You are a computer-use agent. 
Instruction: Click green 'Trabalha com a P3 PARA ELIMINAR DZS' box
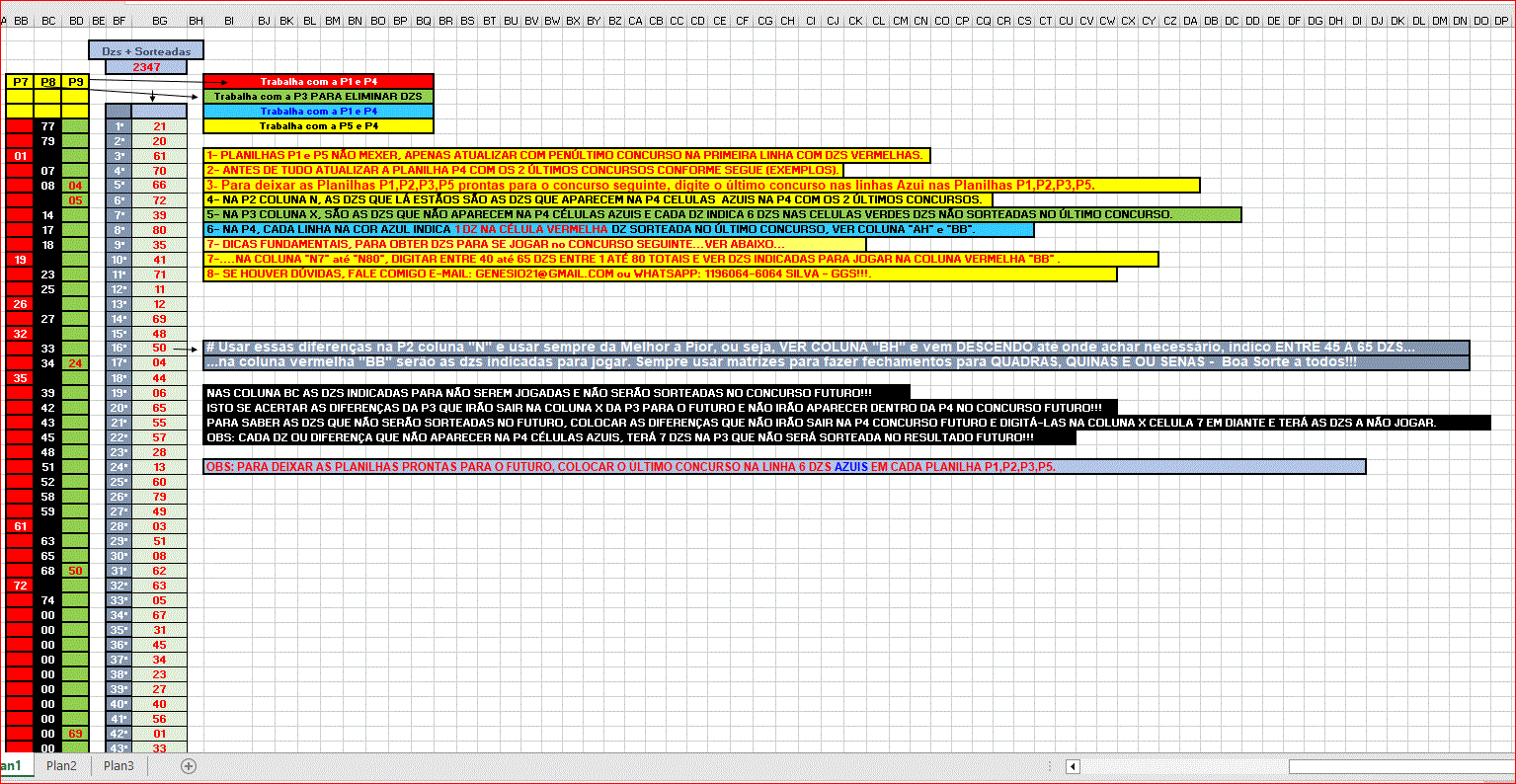point(318,97)
